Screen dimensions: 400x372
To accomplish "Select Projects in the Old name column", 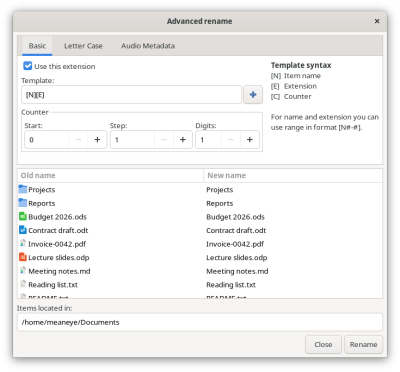I will point(42,190).
